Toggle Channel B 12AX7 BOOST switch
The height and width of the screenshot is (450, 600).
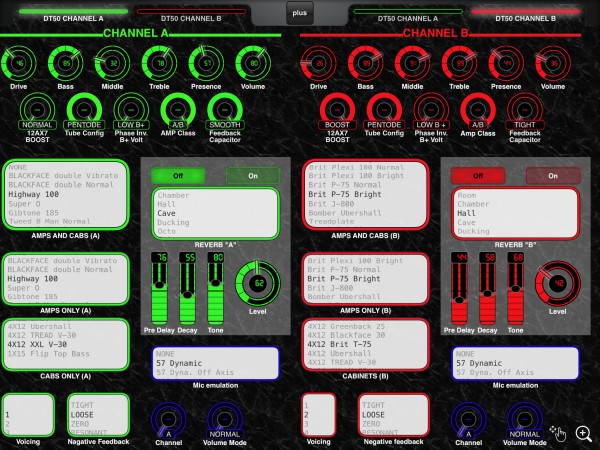click(x=337, y=112)
